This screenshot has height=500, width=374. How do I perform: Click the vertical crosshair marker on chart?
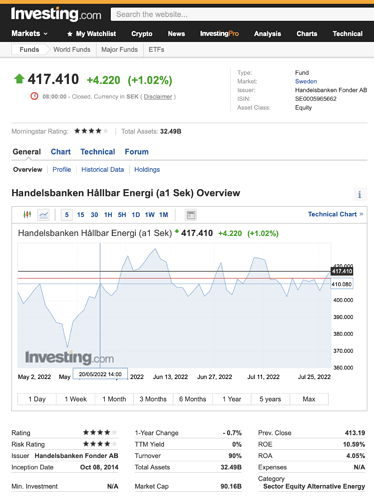pos(100,305)
